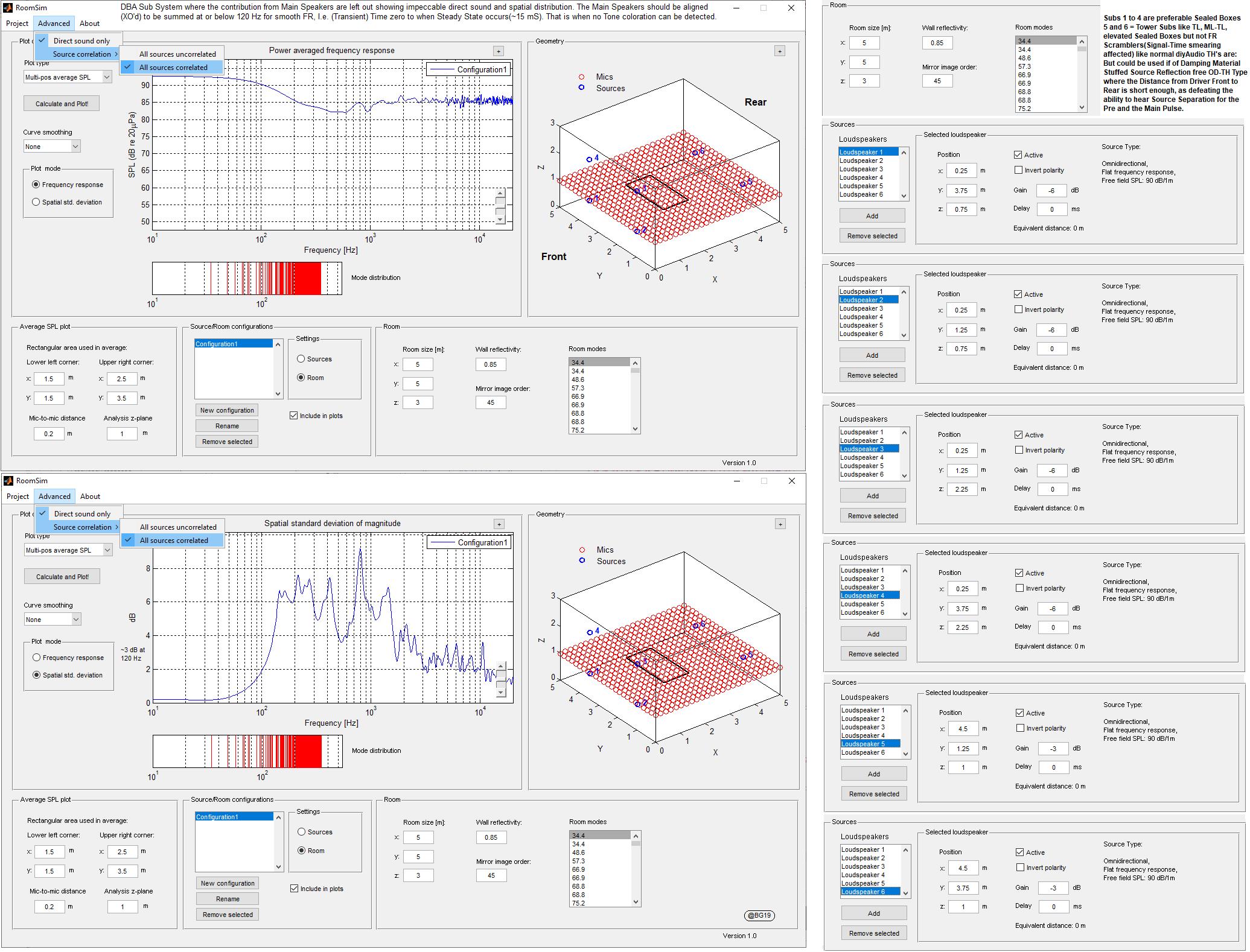Click Rename in the bottom window
The width and height of the screenshot is (1250, 952).
click(x=228, y=899)
